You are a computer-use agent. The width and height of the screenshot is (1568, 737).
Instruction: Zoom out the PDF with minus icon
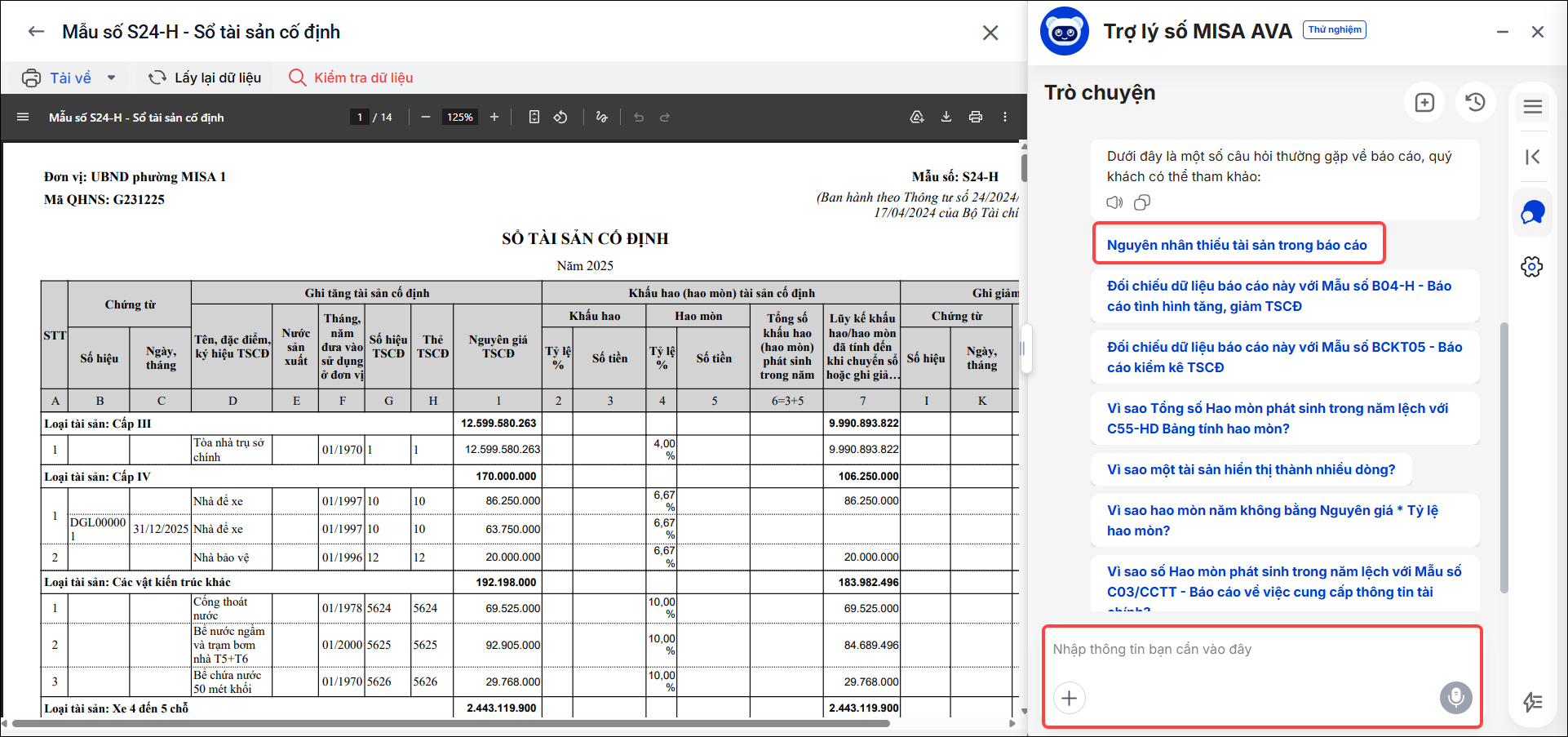pyautogui.click(x=425, y=117)
